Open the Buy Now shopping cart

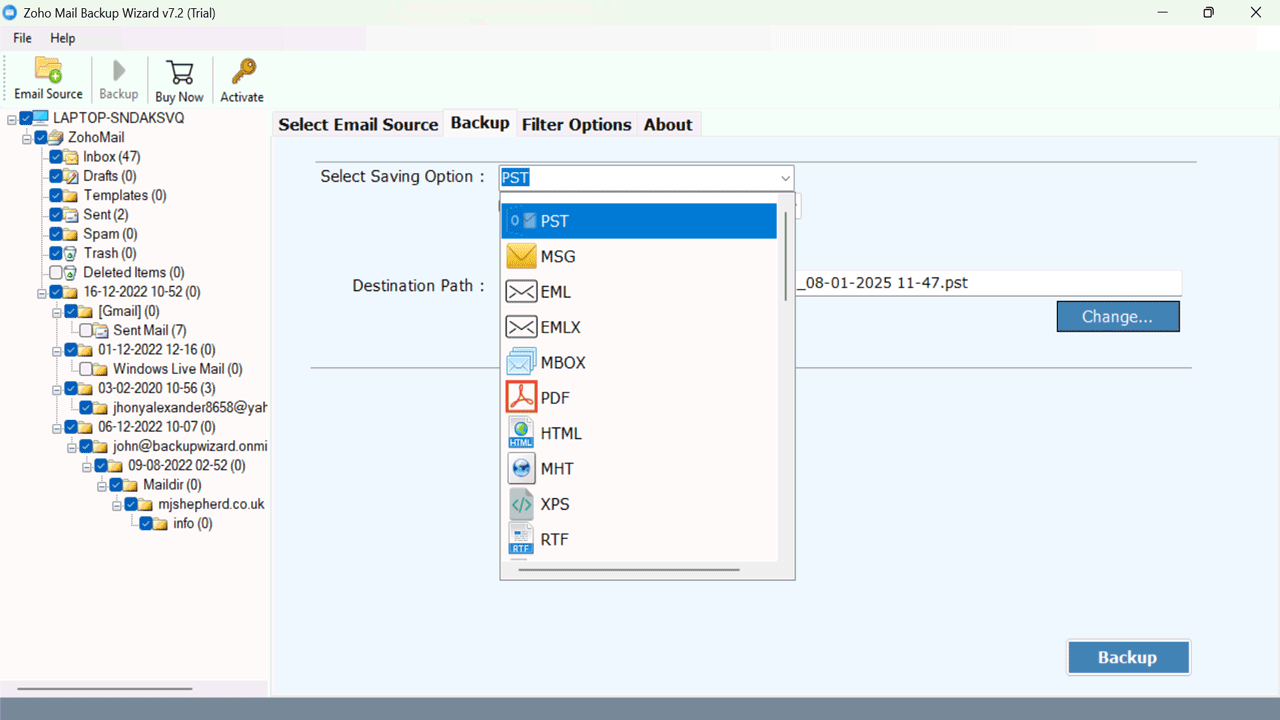[180, 72]
